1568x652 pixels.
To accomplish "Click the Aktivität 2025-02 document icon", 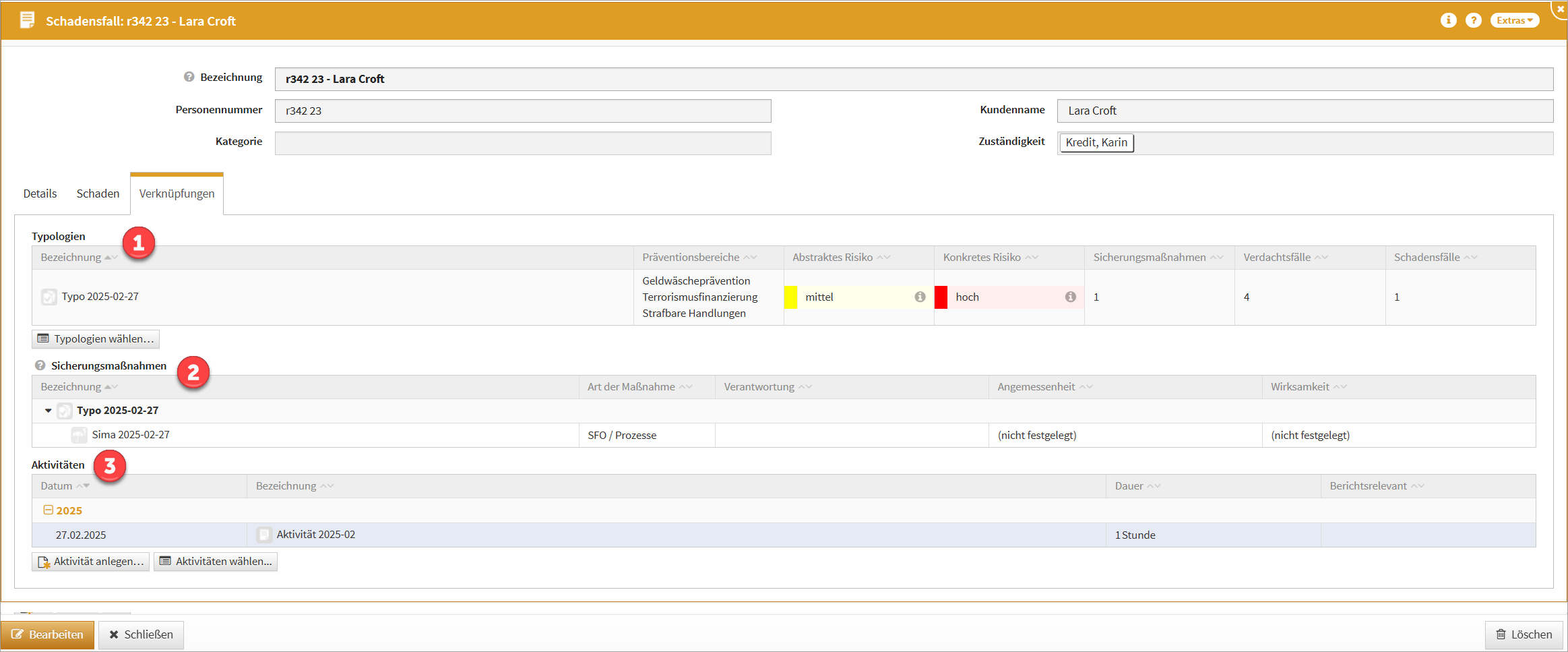I will pos(264,535).
